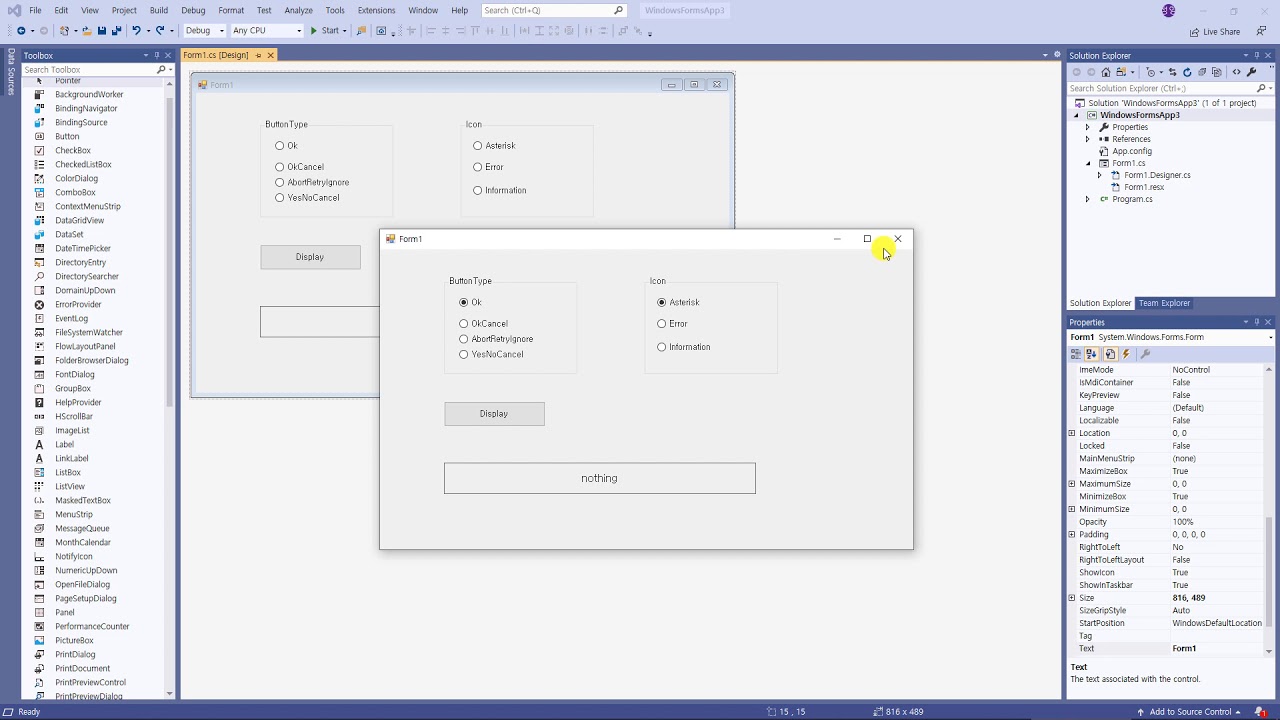Switch Properties to Categorized view icon
This screenshot has width=1280, height=720.
1076,354
